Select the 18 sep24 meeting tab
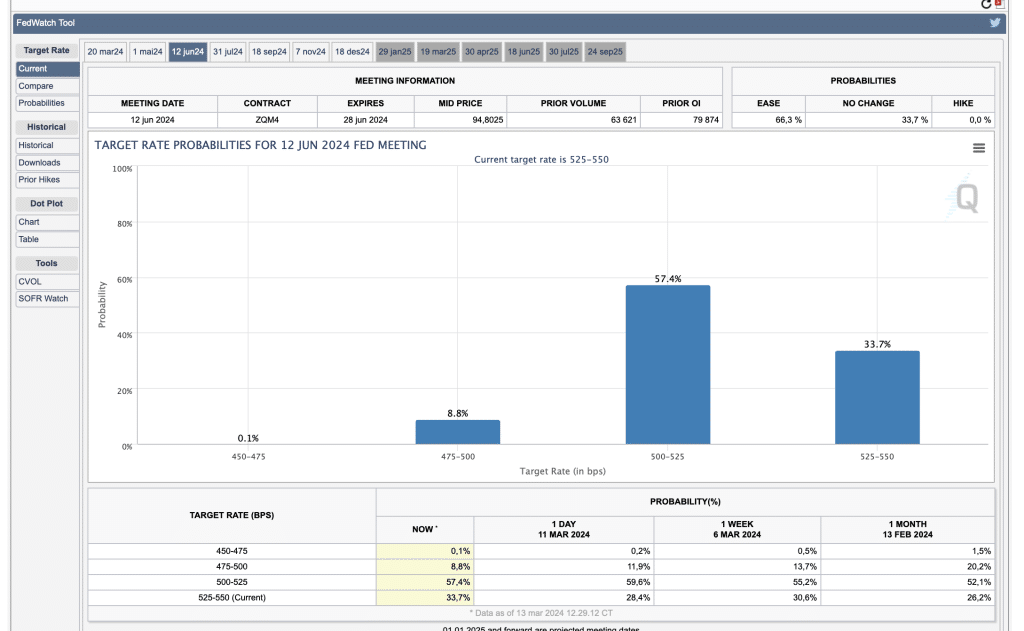Image resolution: width=1024 pixels, height=631 pixels. pyautogui.click(x=269, y=52)
